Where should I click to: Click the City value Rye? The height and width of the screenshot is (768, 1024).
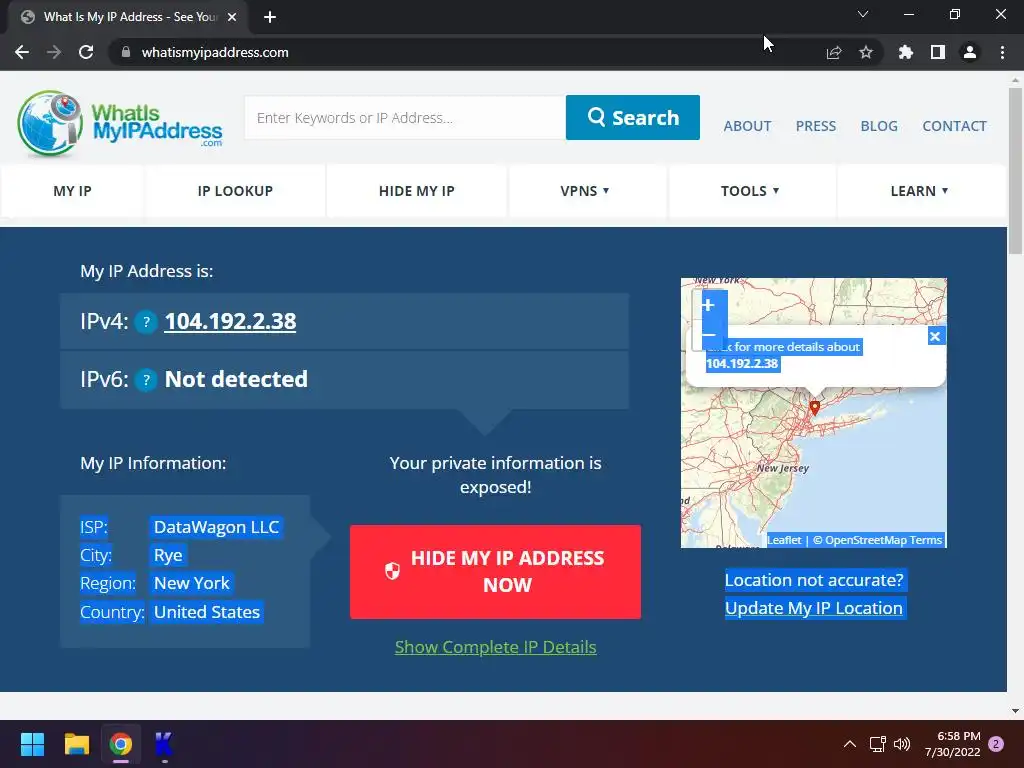168,555
